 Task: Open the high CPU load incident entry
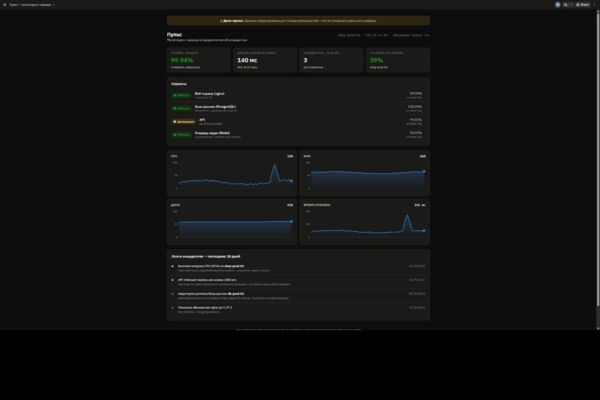298,268
